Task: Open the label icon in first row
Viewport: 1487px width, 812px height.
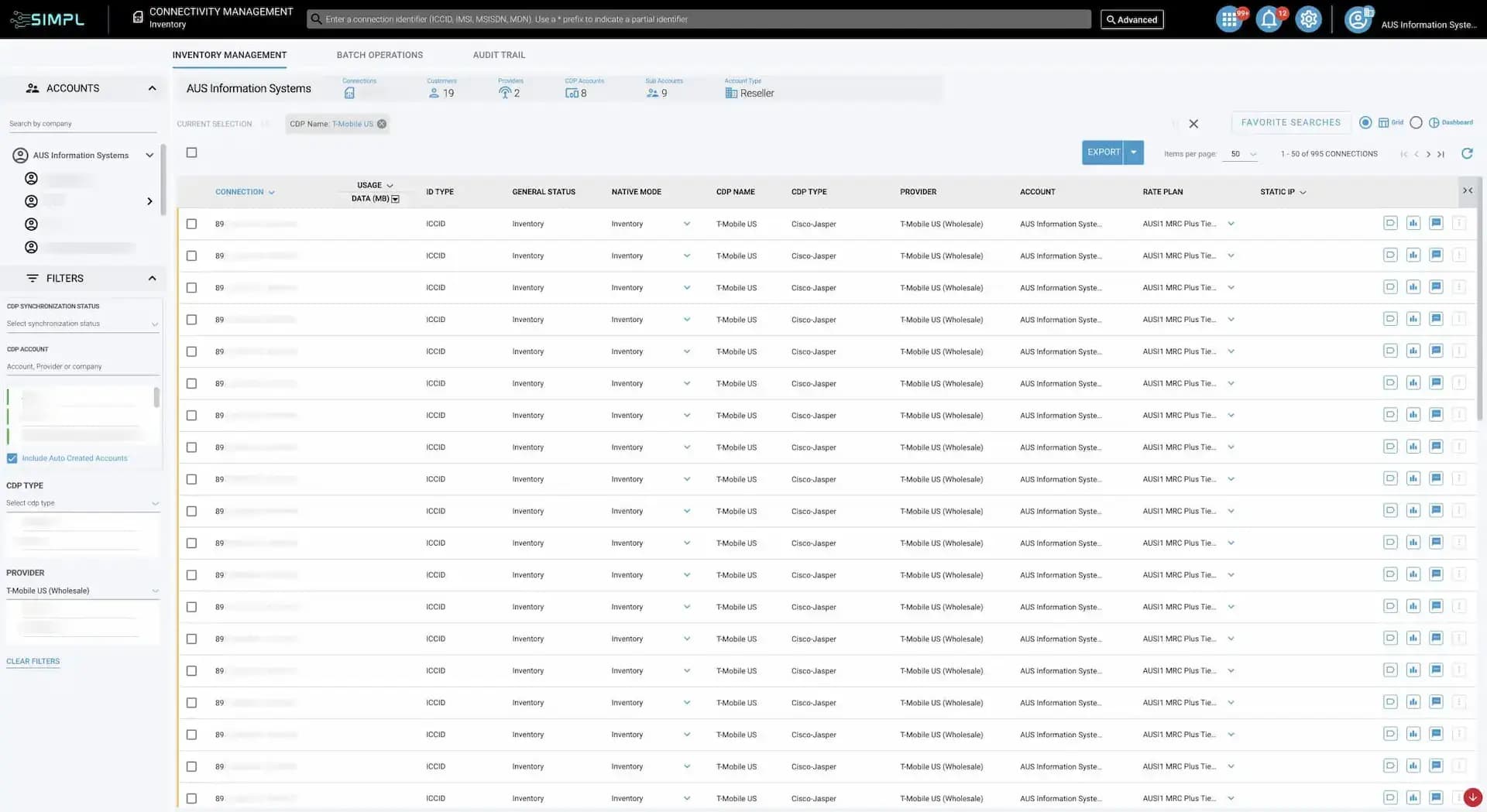Action: (1390, 223)
